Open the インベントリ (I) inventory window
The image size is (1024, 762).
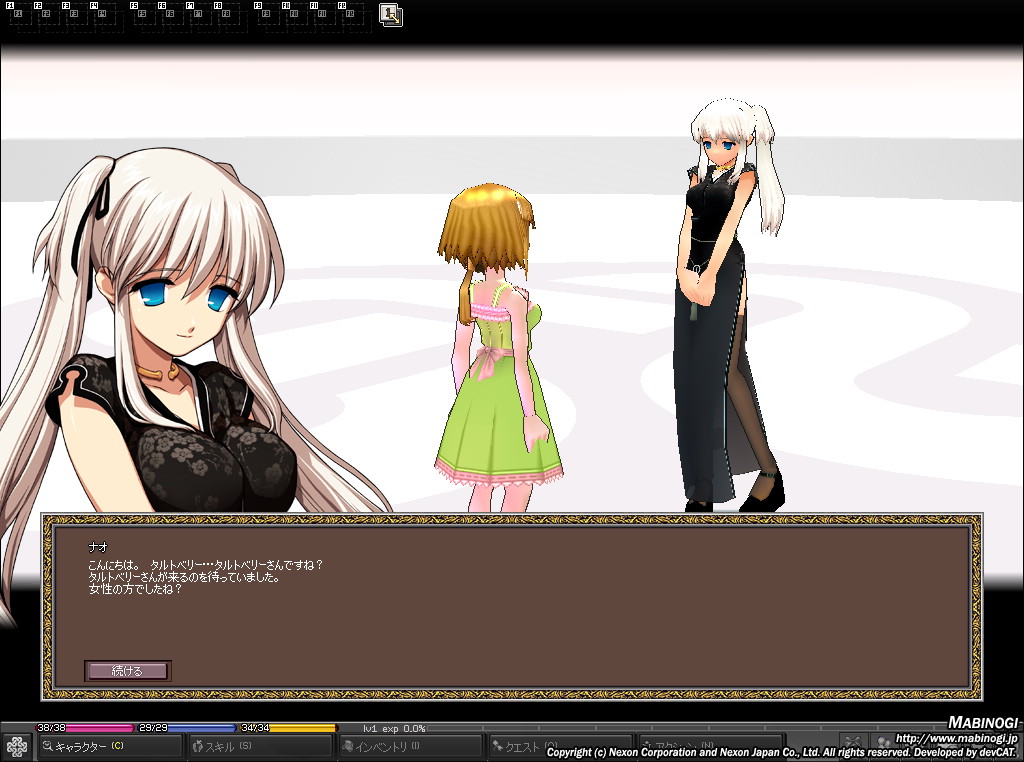pos(411,746)
